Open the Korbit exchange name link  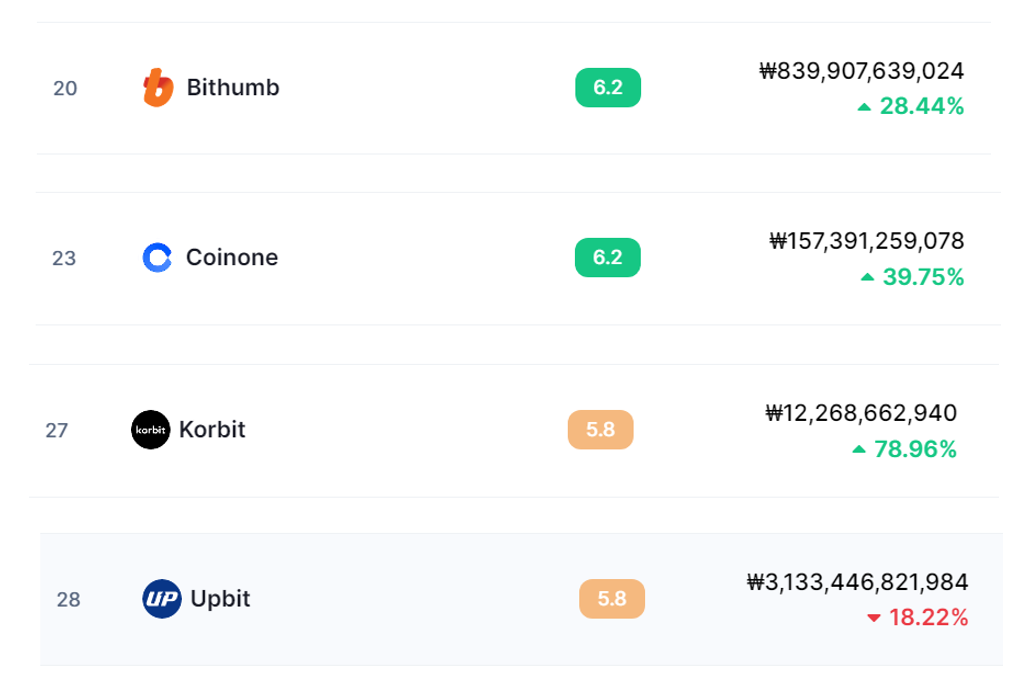(212, 430)
